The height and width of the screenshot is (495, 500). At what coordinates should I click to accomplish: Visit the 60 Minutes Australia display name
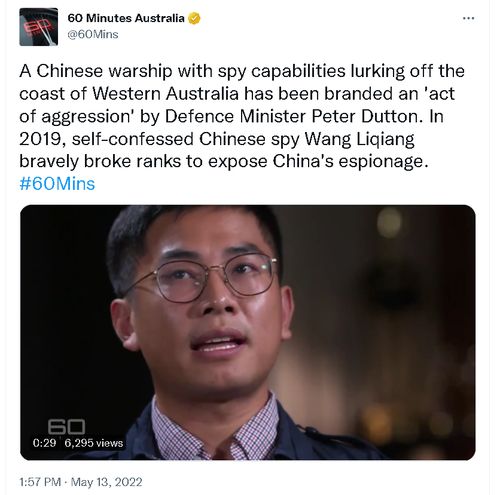[x=126, y=18]
